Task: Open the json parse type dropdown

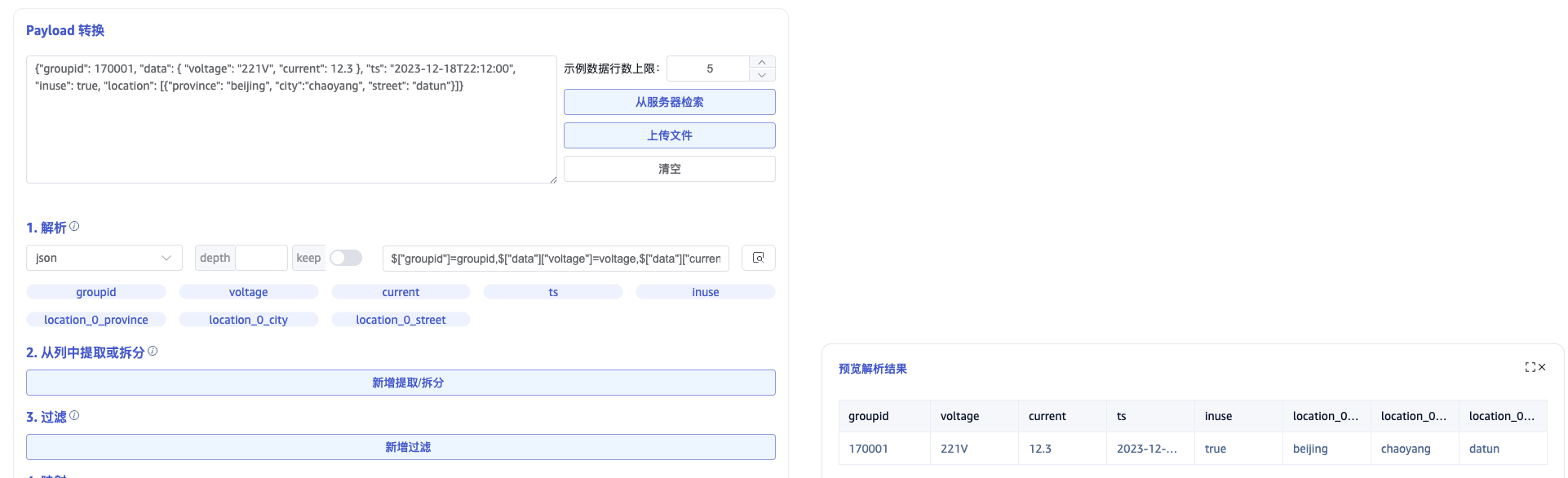Action: 104,258
